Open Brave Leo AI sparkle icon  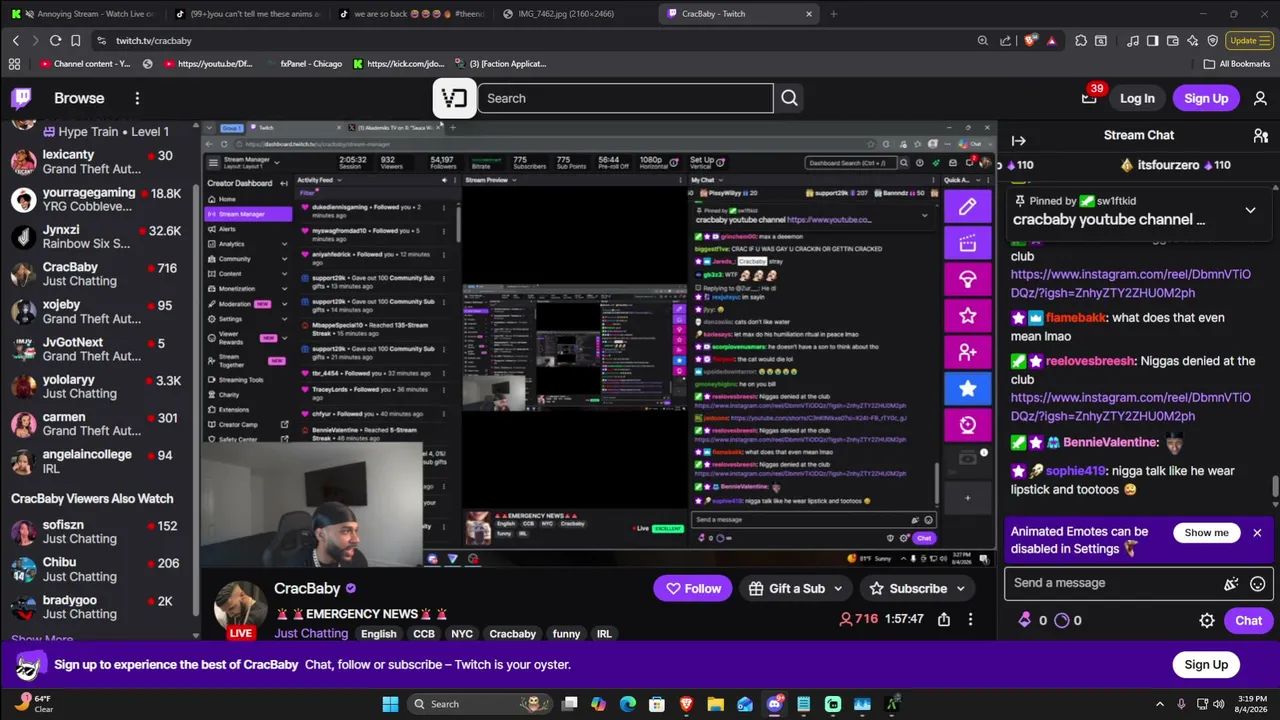(x=1193, y=41)
